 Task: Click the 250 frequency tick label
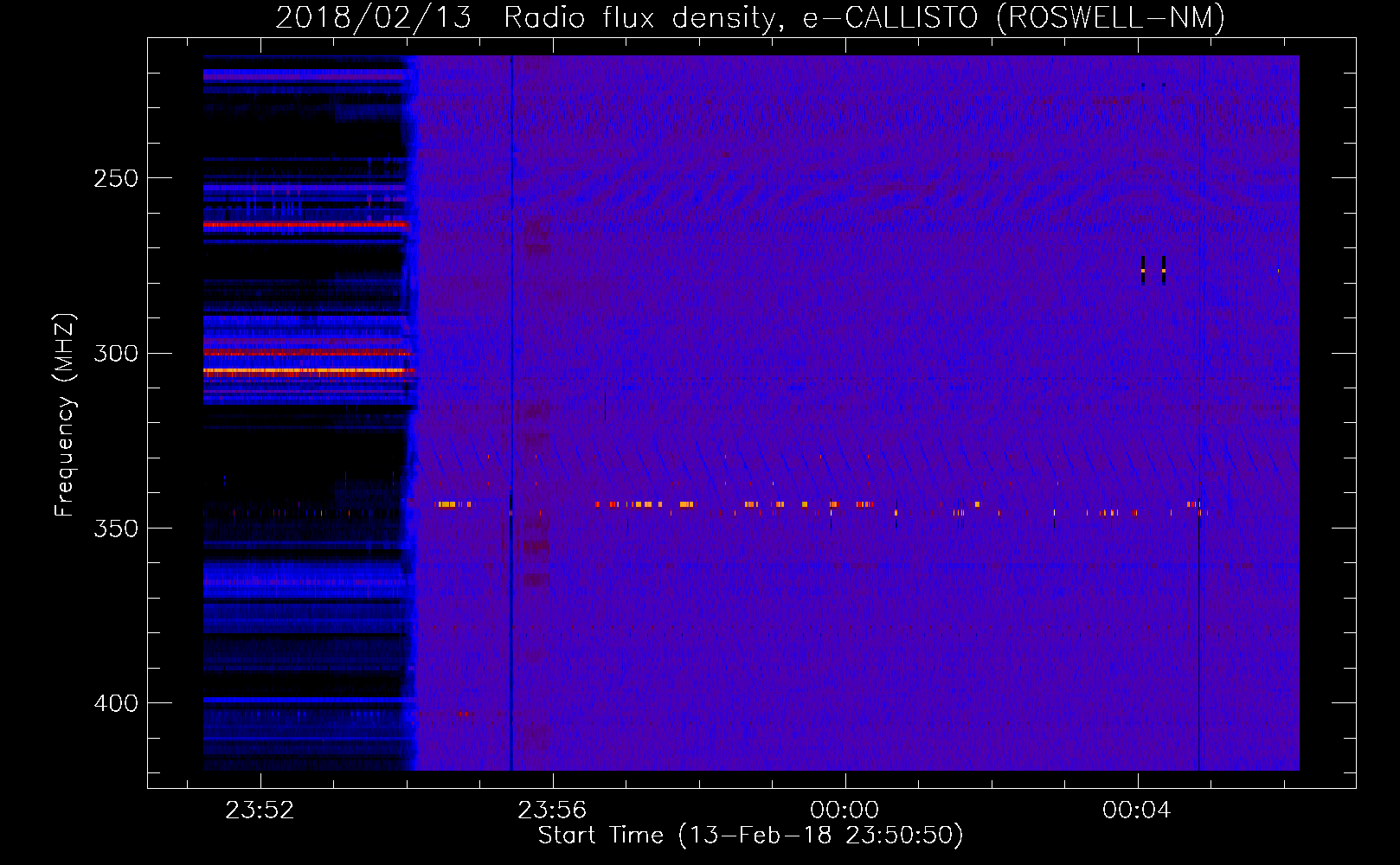pyautogui.click(x=116, y=178)
